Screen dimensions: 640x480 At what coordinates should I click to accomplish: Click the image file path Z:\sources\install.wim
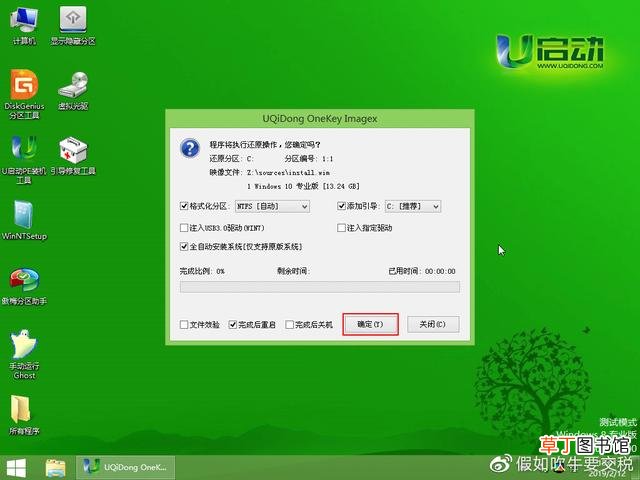pyautogui.click(x=288, y=173)
